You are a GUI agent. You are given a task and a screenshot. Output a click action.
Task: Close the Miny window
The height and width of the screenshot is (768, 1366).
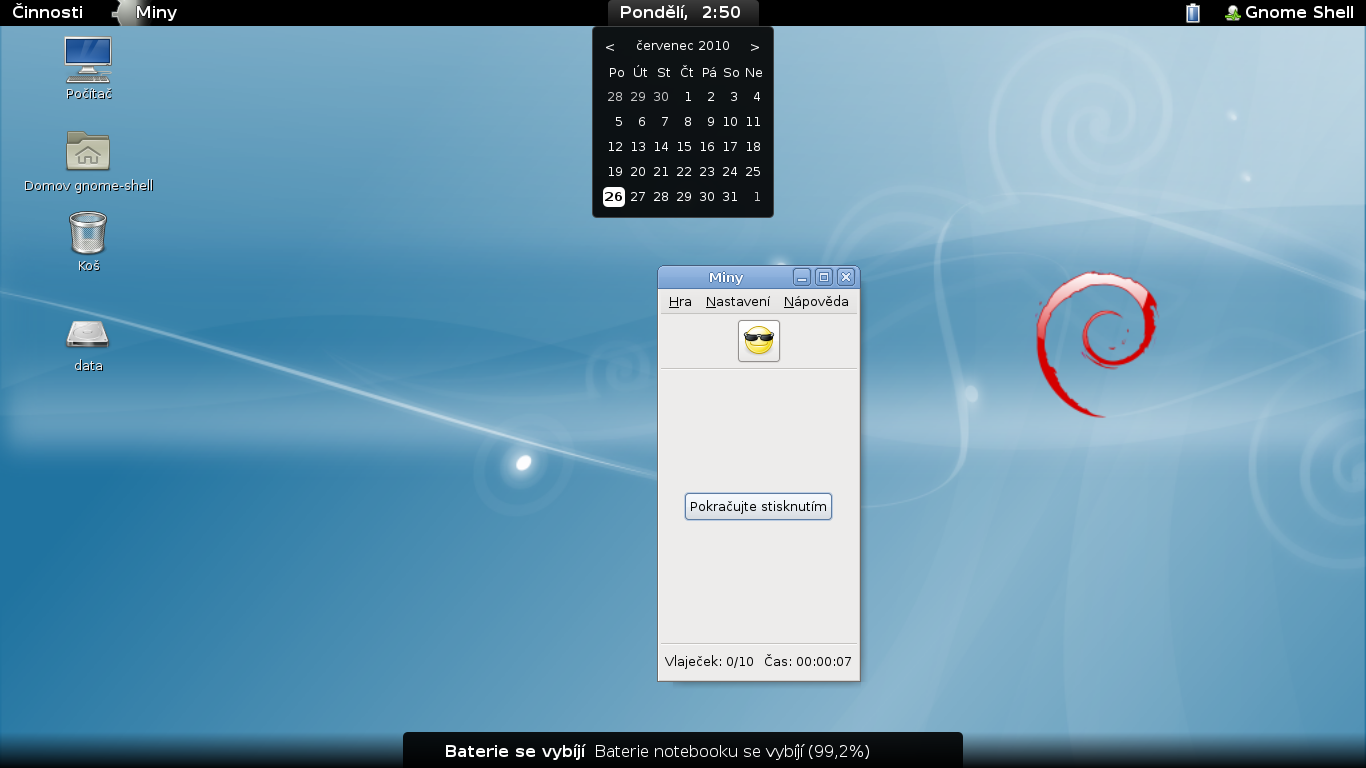pyautogui.click(x=846, y=277)
